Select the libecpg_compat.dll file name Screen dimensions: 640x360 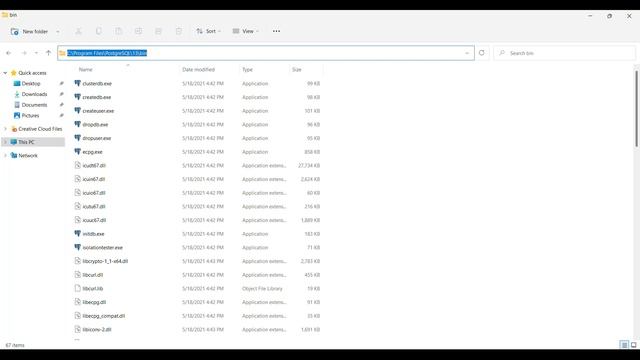point(104,316)
